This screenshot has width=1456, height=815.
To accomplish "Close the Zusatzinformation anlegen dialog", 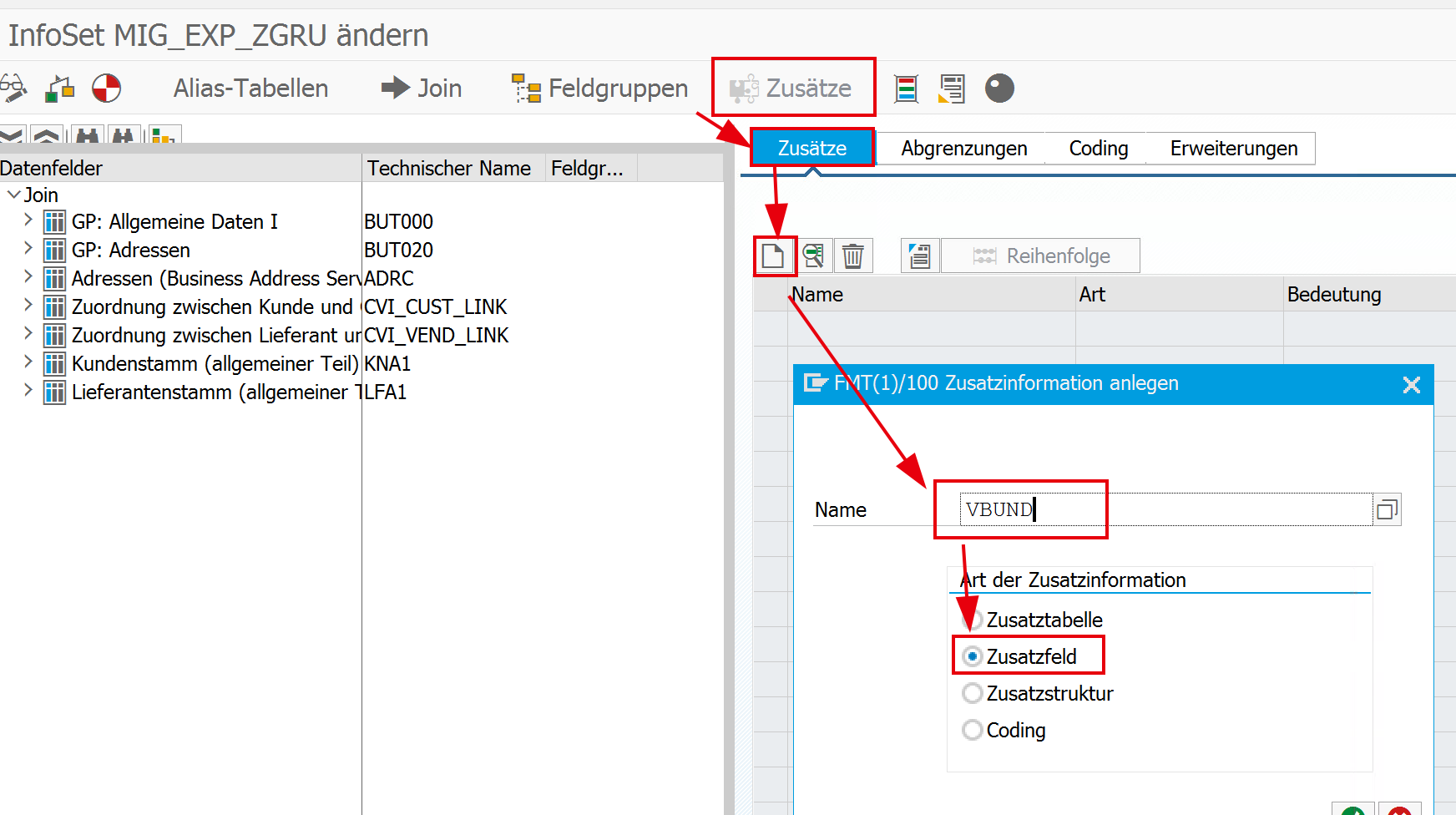I will pyautogui.click(x=1411, y=384).
